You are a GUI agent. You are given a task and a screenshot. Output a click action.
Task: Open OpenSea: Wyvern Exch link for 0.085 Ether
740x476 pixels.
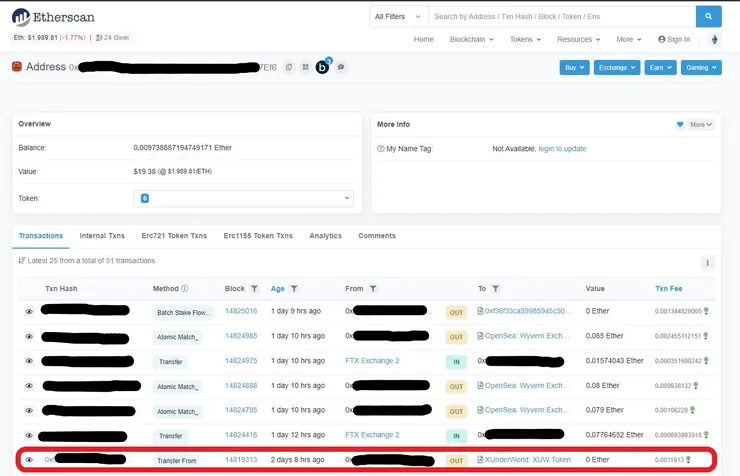[x=527, y=336]
